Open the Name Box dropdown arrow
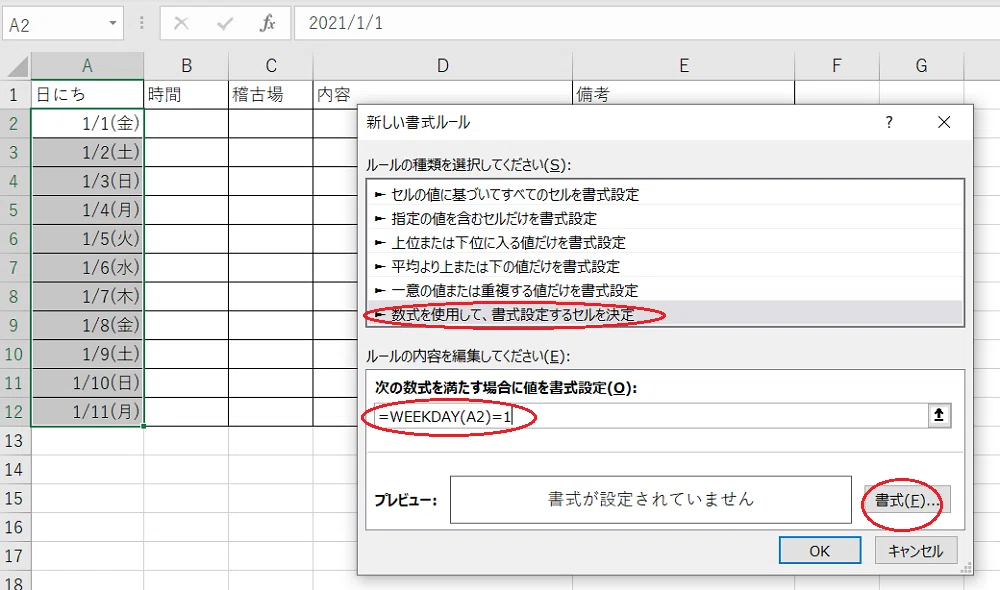Viewport: 1000px width, 590px height. 113,24
